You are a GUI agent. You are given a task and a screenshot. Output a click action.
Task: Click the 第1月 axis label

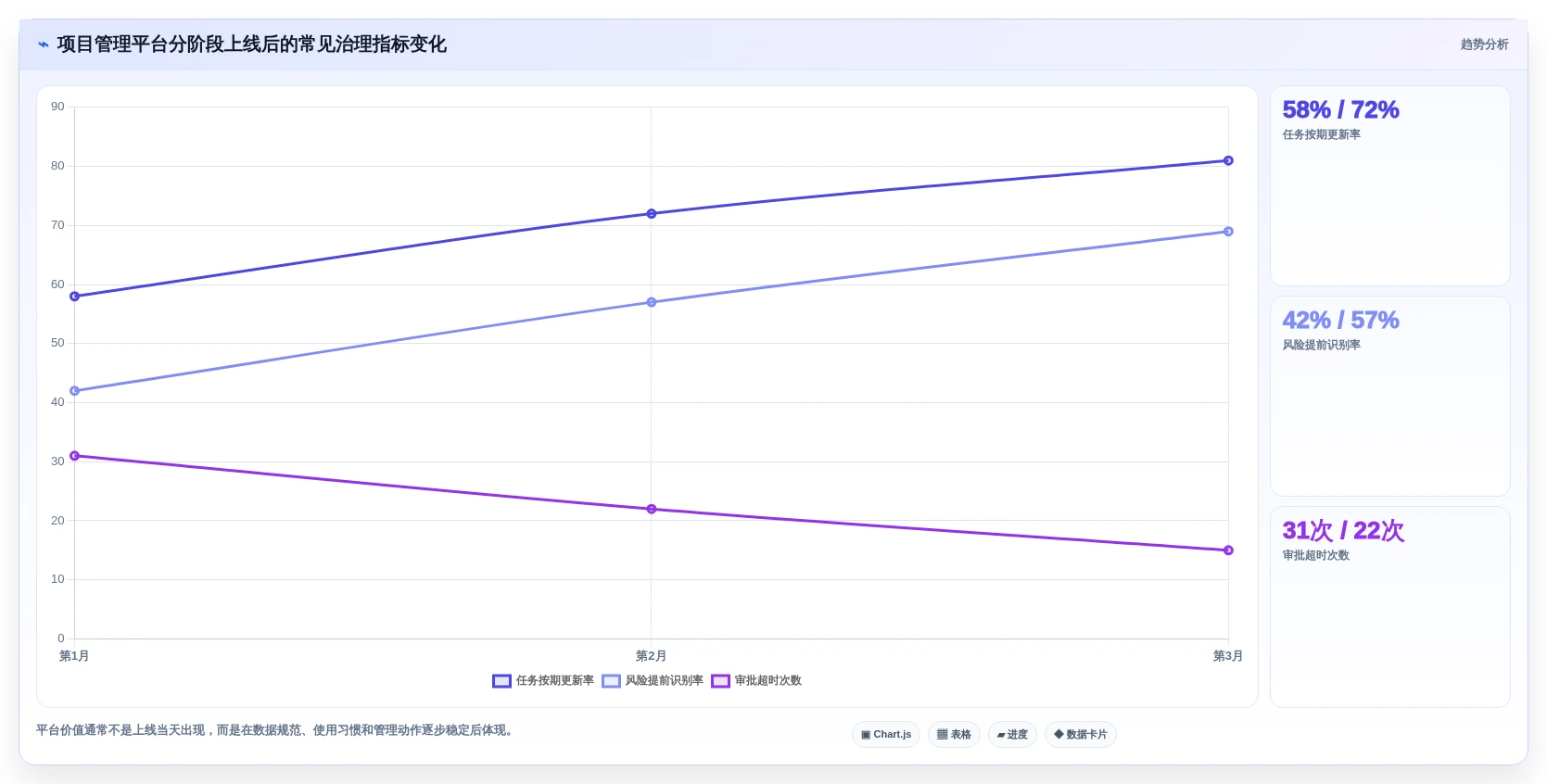[x=74, y=656]
